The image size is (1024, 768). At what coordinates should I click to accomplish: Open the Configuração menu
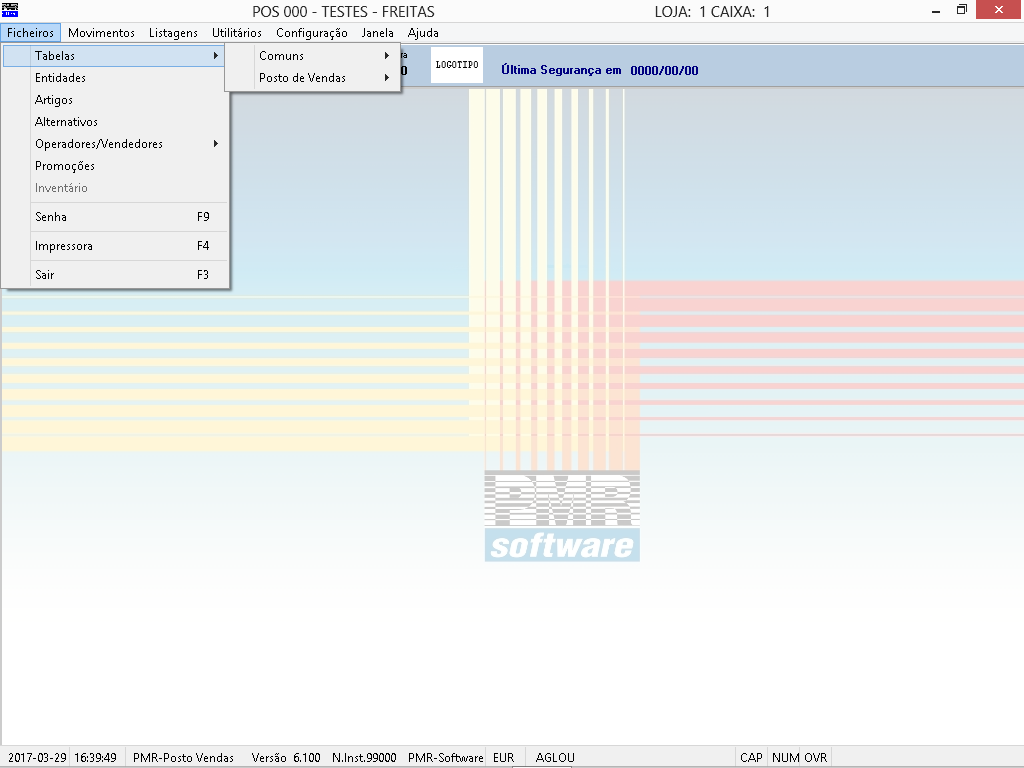click(x=312, y=33)
